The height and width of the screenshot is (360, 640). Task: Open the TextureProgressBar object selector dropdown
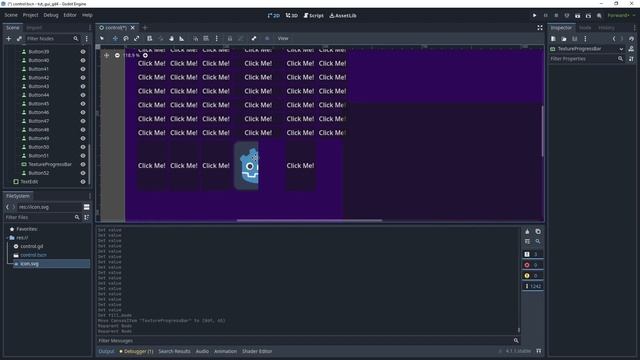[x=586, y=49]
